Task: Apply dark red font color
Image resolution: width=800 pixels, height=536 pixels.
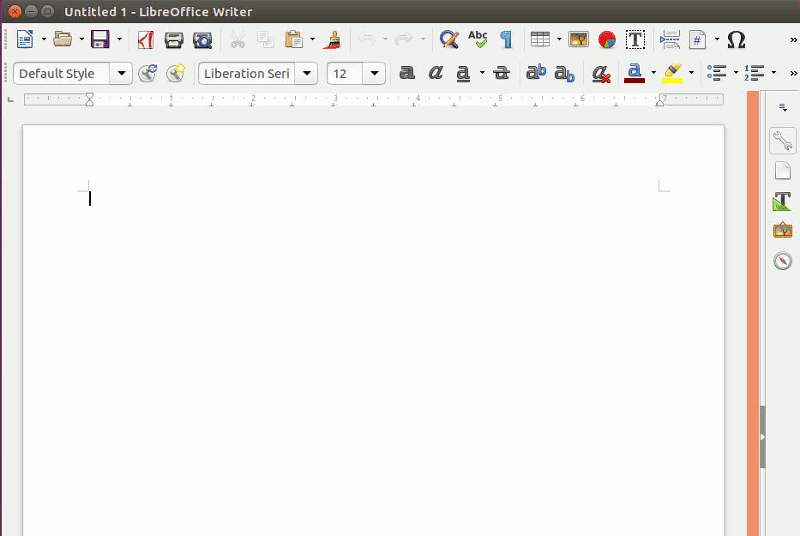Action: point(634,73)
